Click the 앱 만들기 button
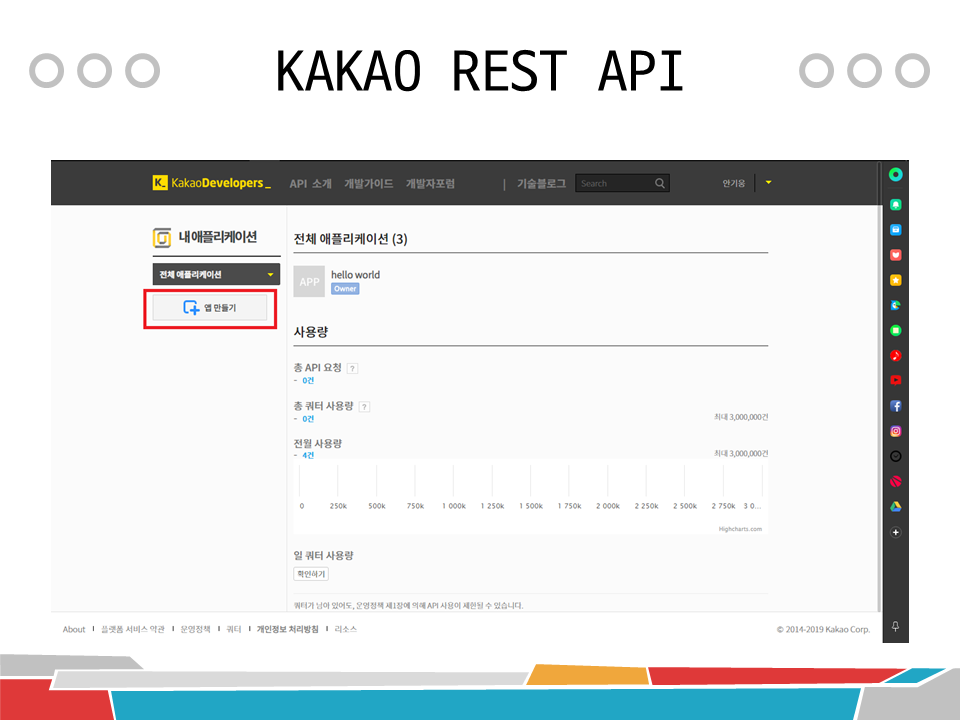This screenshot has height=720, width=960. (209, 307)
